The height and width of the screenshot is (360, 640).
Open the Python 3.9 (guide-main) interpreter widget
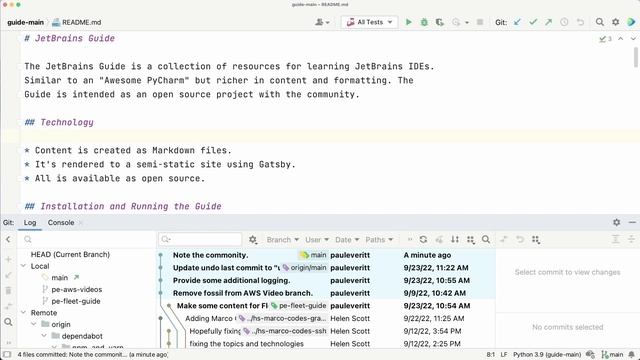click(547, 355)
